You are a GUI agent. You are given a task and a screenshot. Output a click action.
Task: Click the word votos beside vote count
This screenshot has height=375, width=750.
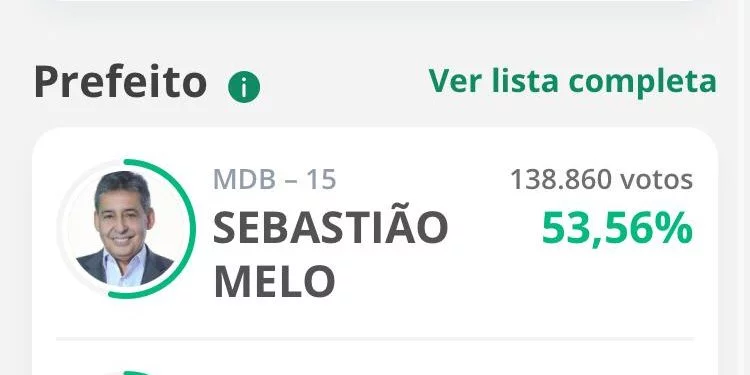click(656, 180)
